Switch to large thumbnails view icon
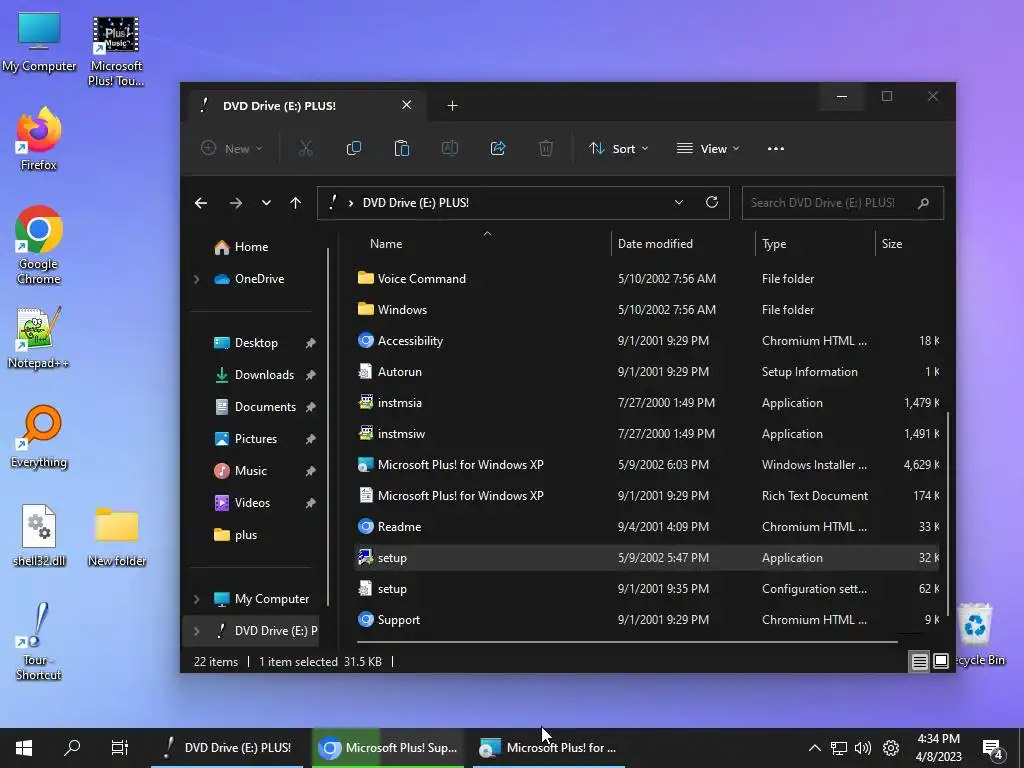The width and height of the screenshot is (1024, 768). coord(940,662)
